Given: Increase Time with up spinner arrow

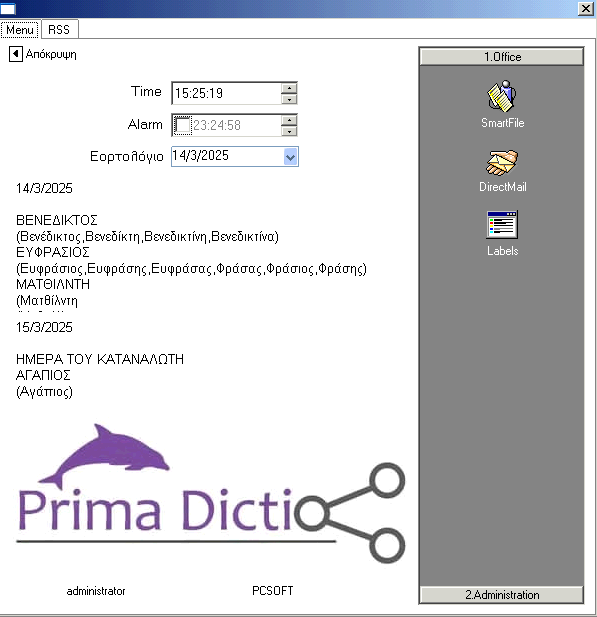Looking at the screenshot, I should click(289, 88).
